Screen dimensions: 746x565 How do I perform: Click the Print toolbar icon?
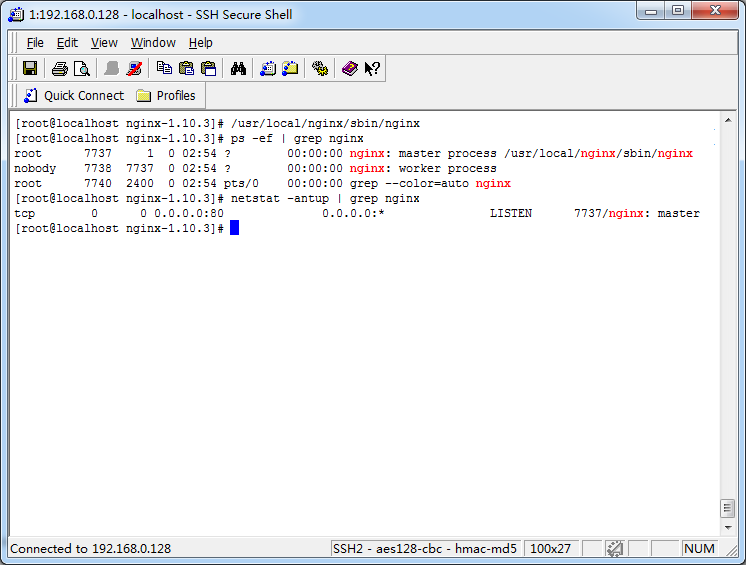[x=59, y=68]
